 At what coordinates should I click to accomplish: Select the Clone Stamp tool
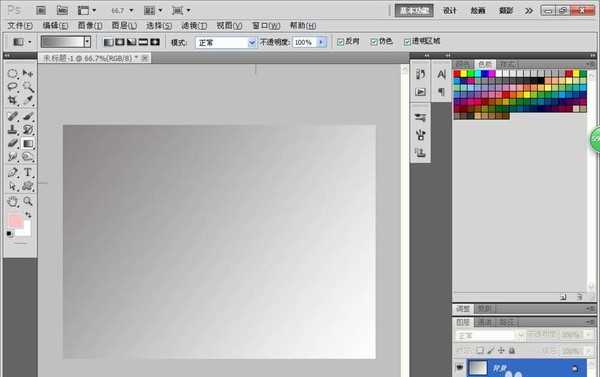[13, 129]
